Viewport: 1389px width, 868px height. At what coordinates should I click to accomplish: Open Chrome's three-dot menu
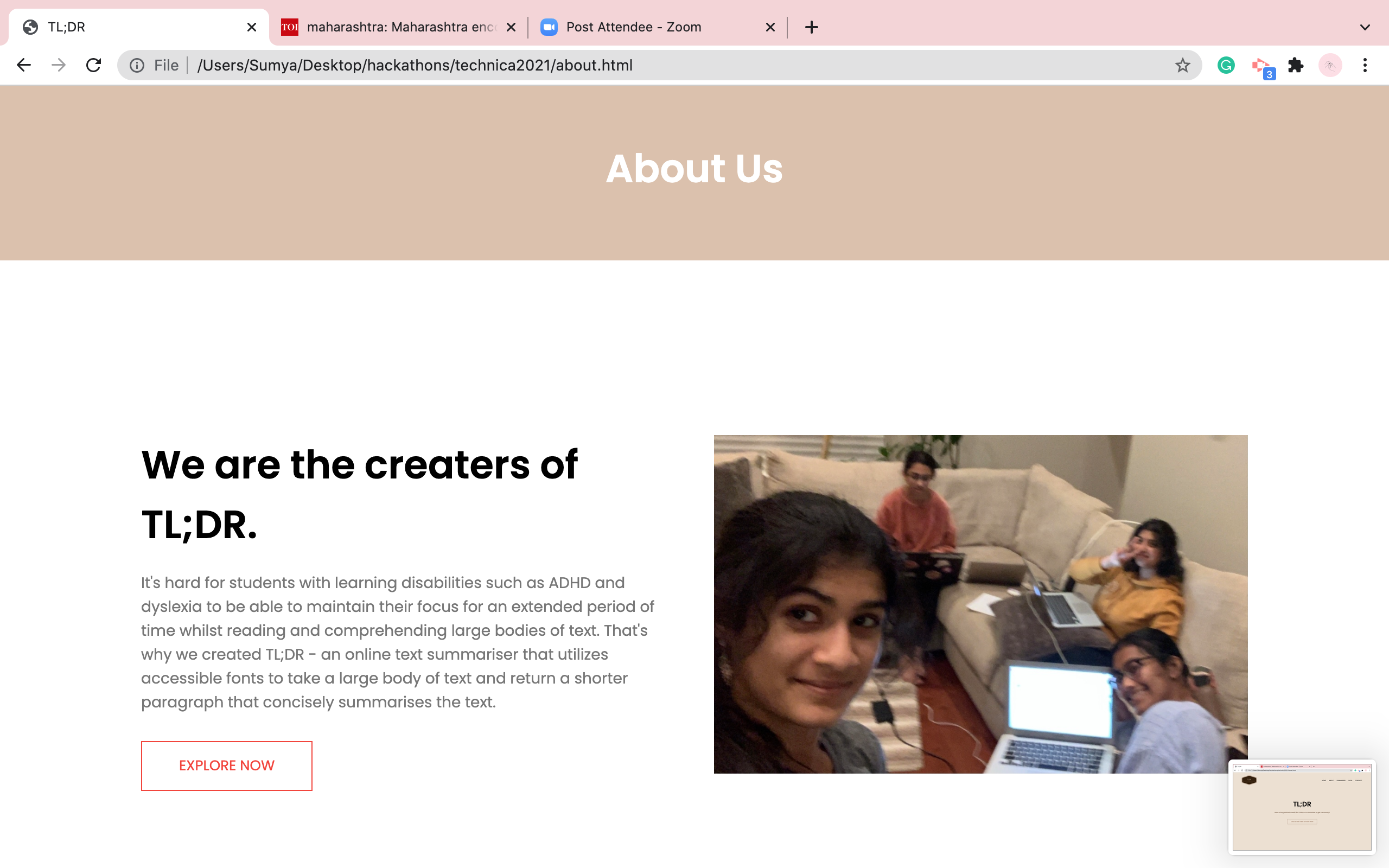point(1365,66)
